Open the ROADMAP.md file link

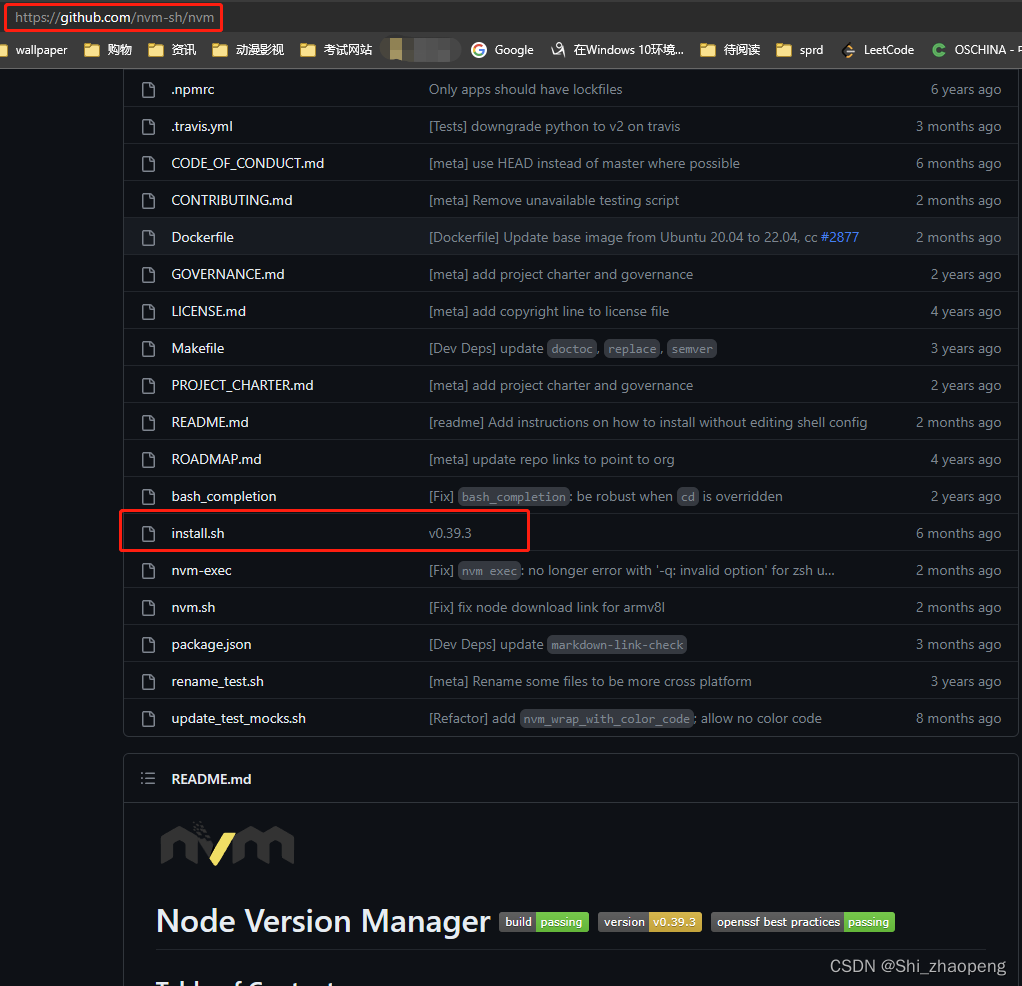[216, 459]
